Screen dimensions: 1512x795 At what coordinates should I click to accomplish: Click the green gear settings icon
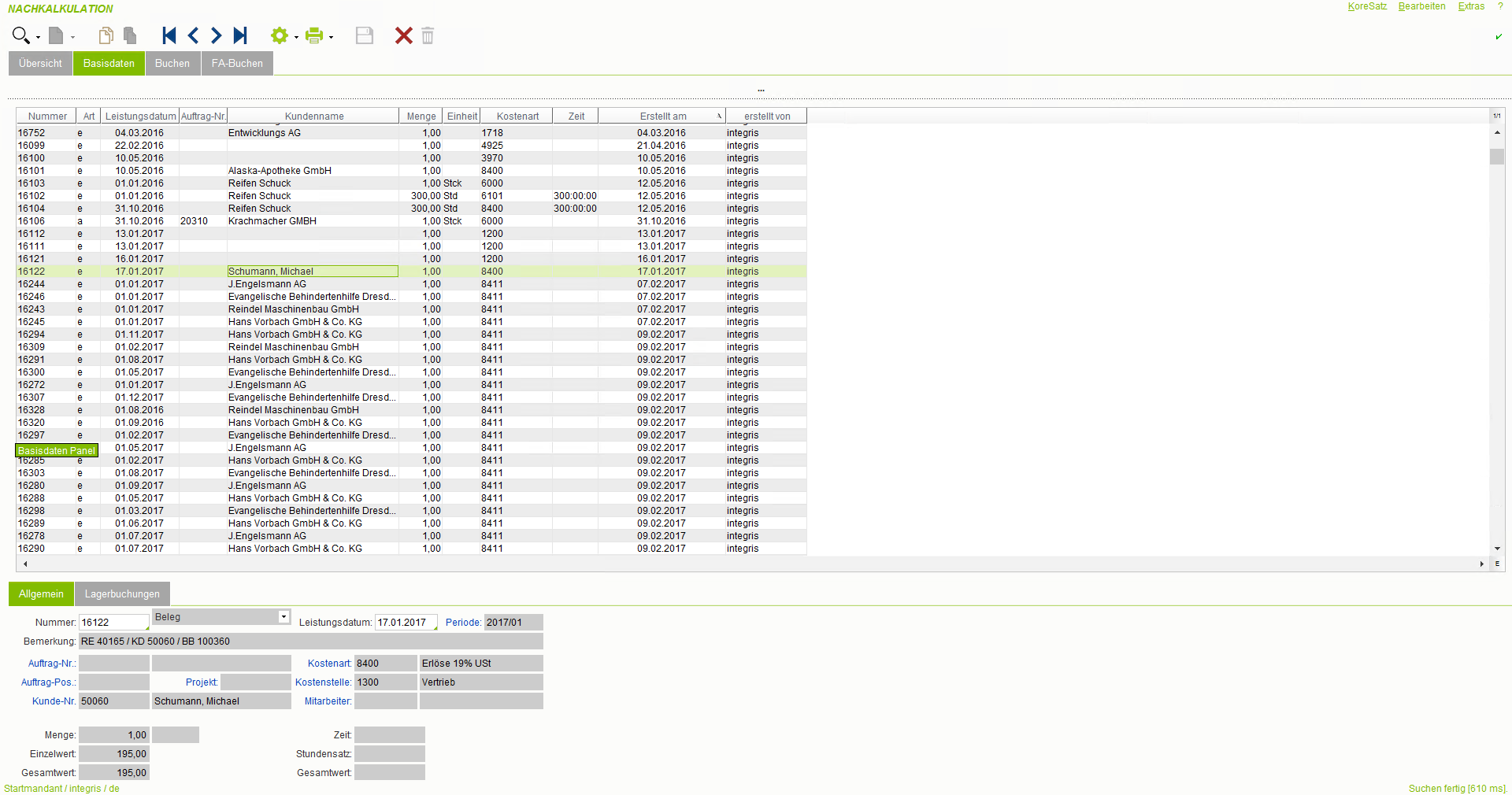(x=279, y=35)
